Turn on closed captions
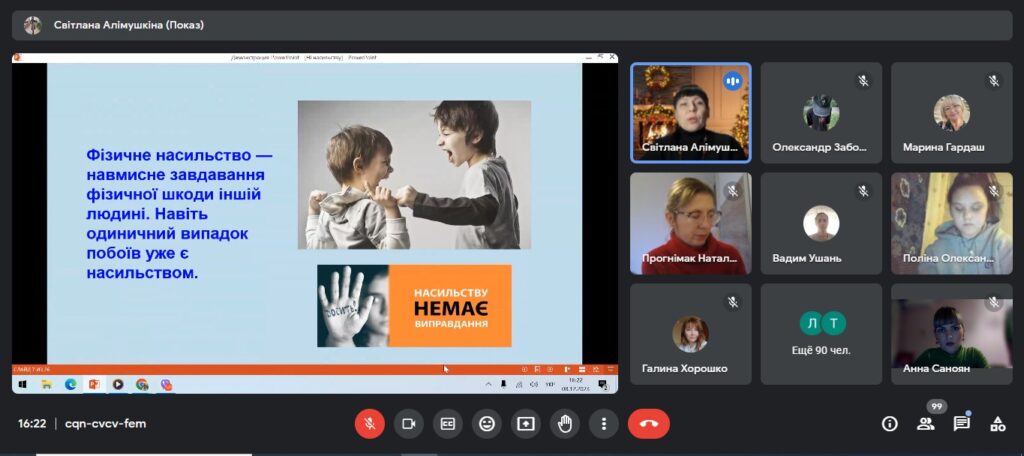1024x456 pixels. tap(447, 424)
